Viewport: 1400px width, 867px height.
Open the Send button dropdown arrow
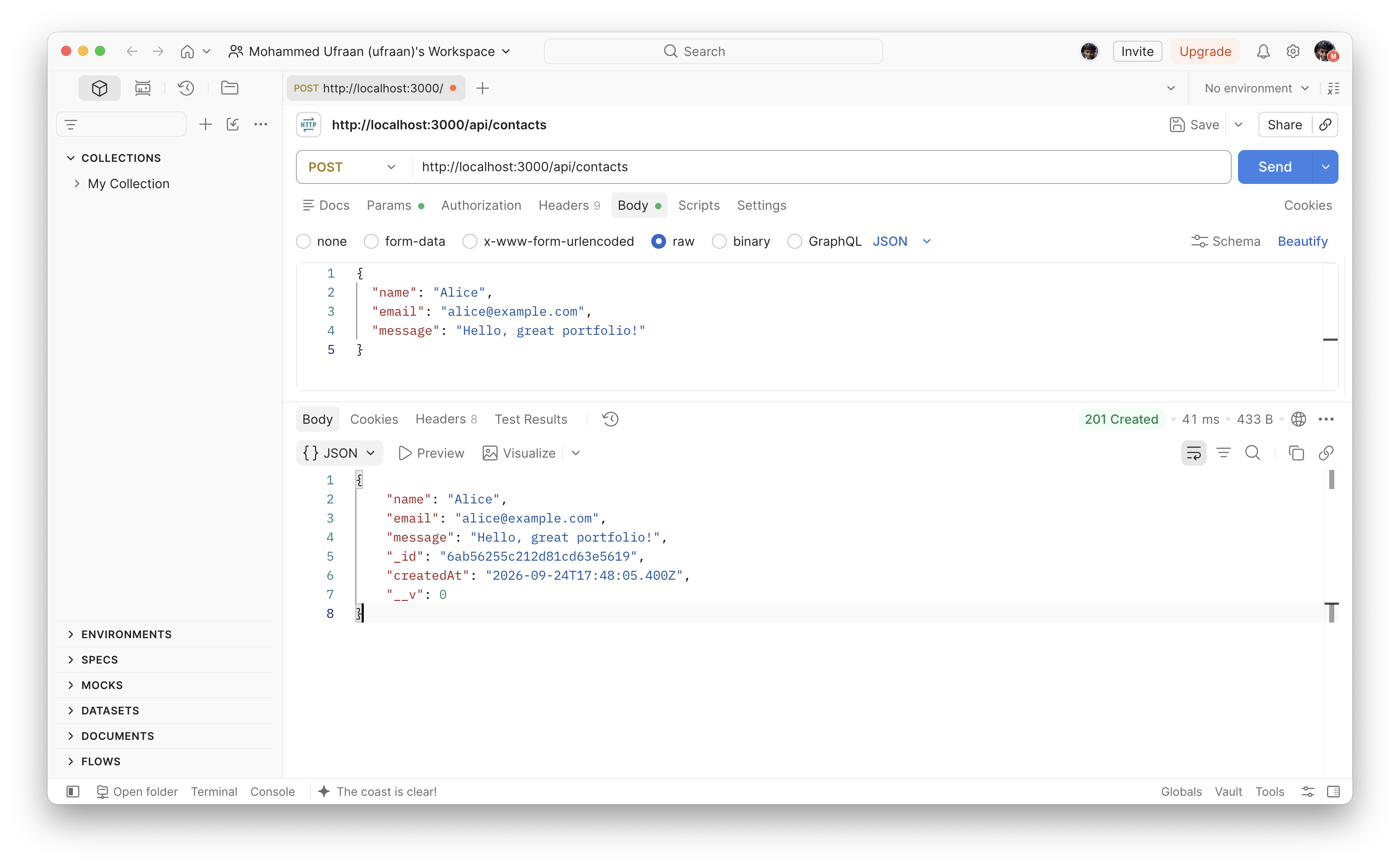click(1325, 167)
